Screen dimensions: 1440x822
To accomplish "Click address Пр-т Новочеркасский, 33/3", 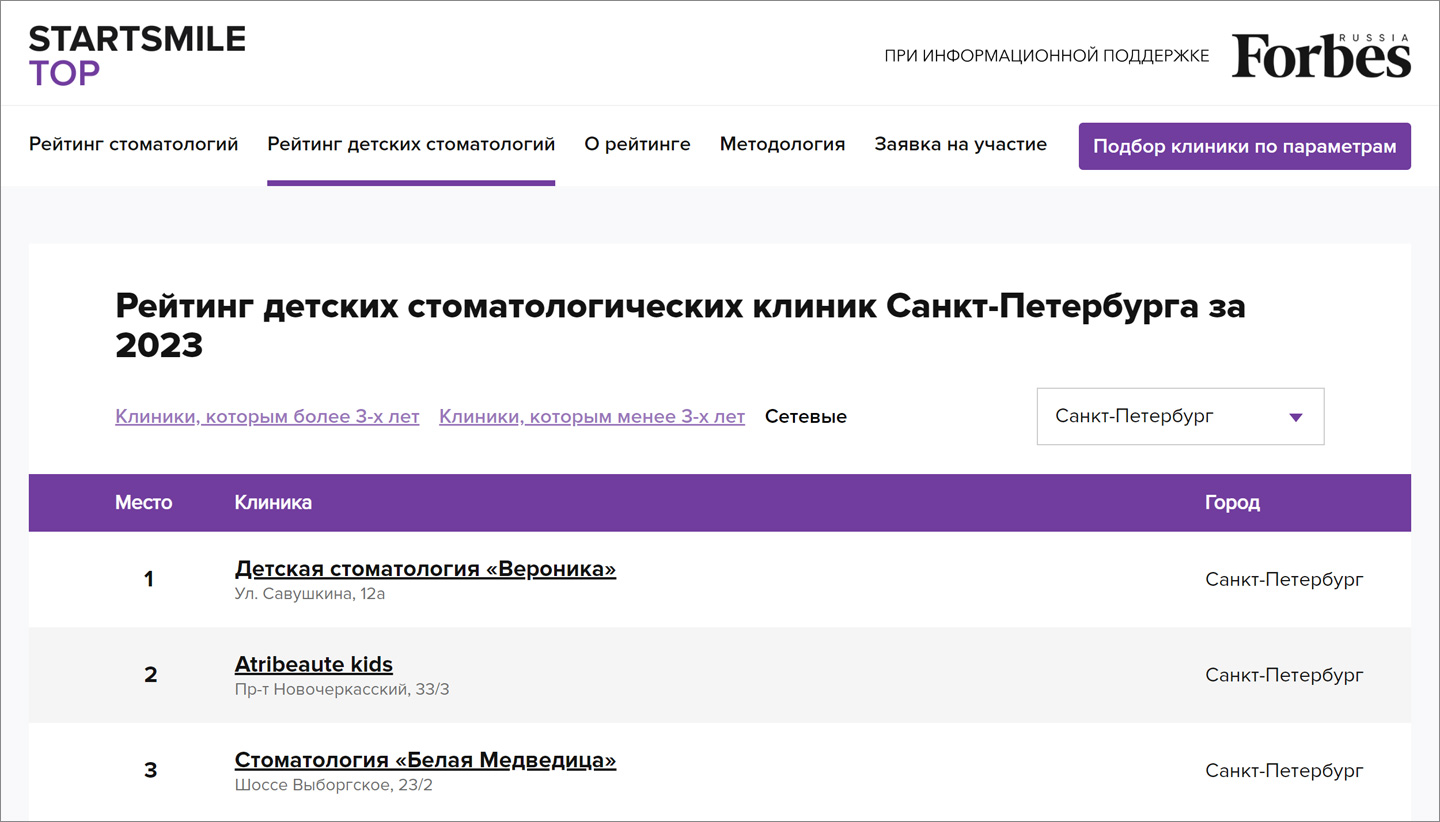I will [x=342, y=689].
